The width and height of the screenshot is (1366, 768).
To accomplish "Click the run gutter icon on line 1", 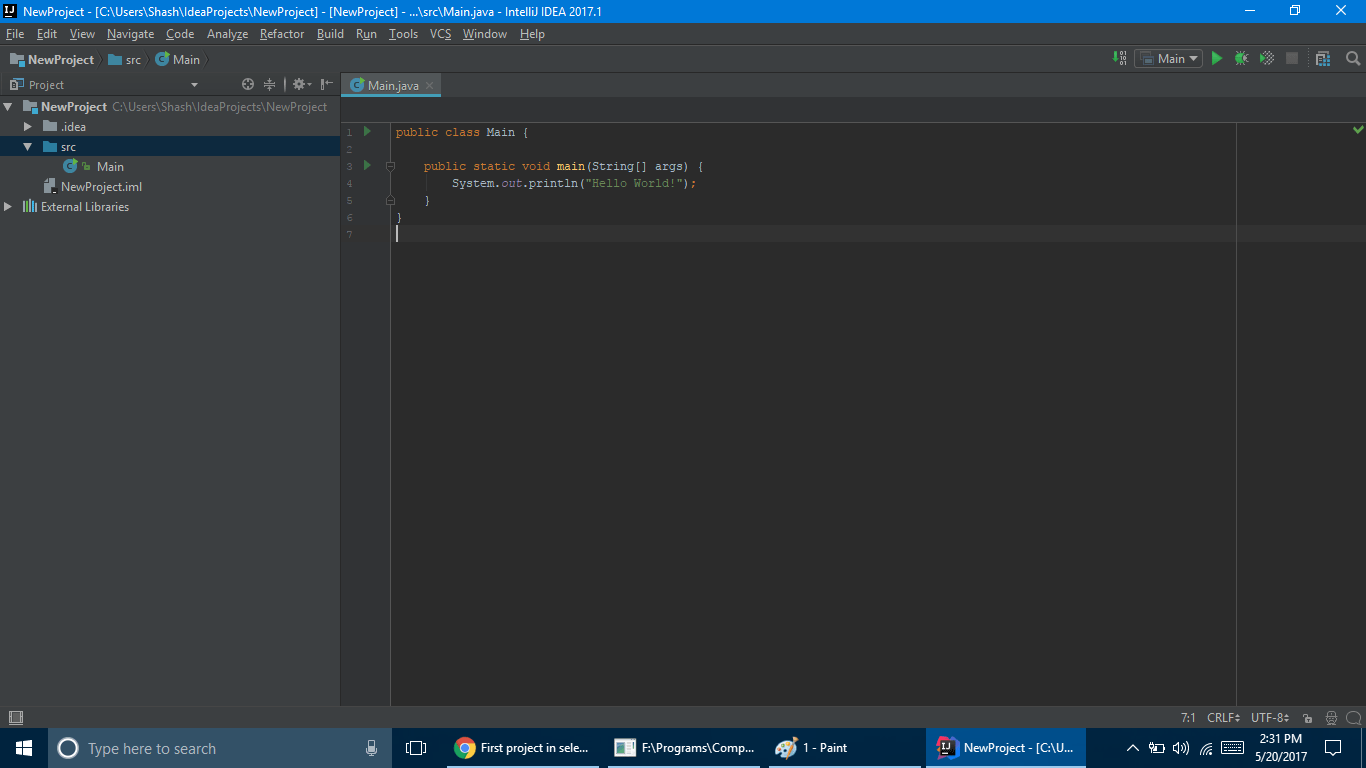I will 366,131.
